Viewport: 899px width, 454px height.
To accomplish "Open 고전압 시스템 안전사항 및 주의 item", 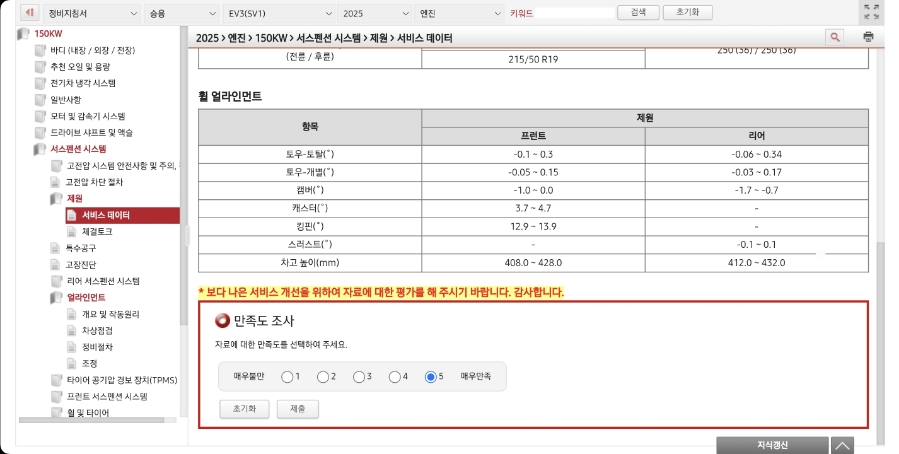I will coord(122,166).
